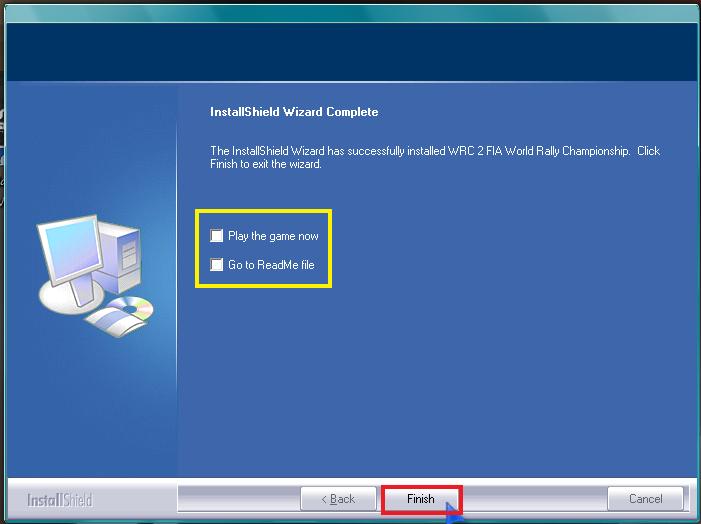Click the 'InstallShield Wizard Complete' heading

pos(294,112)
